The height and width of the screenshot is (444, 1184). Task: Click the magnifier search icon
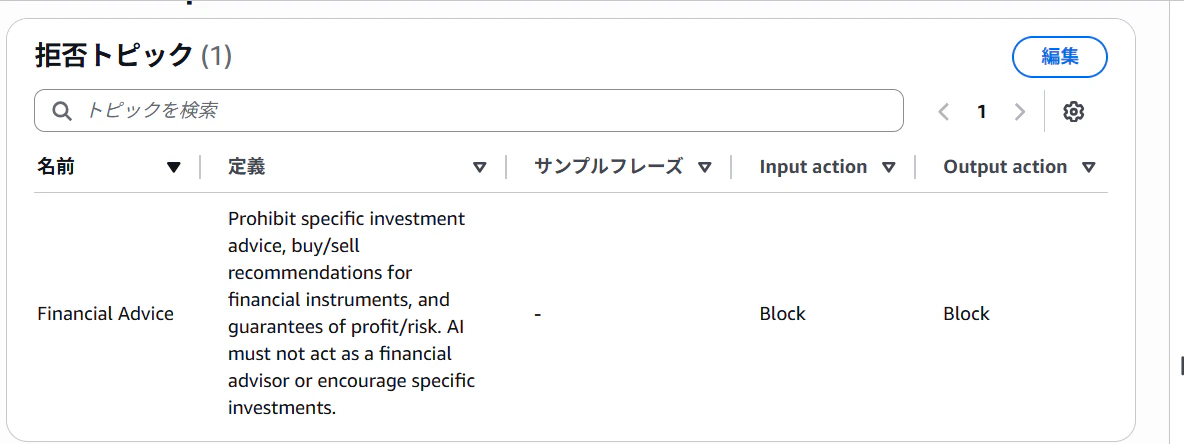(x=62, y=111)
